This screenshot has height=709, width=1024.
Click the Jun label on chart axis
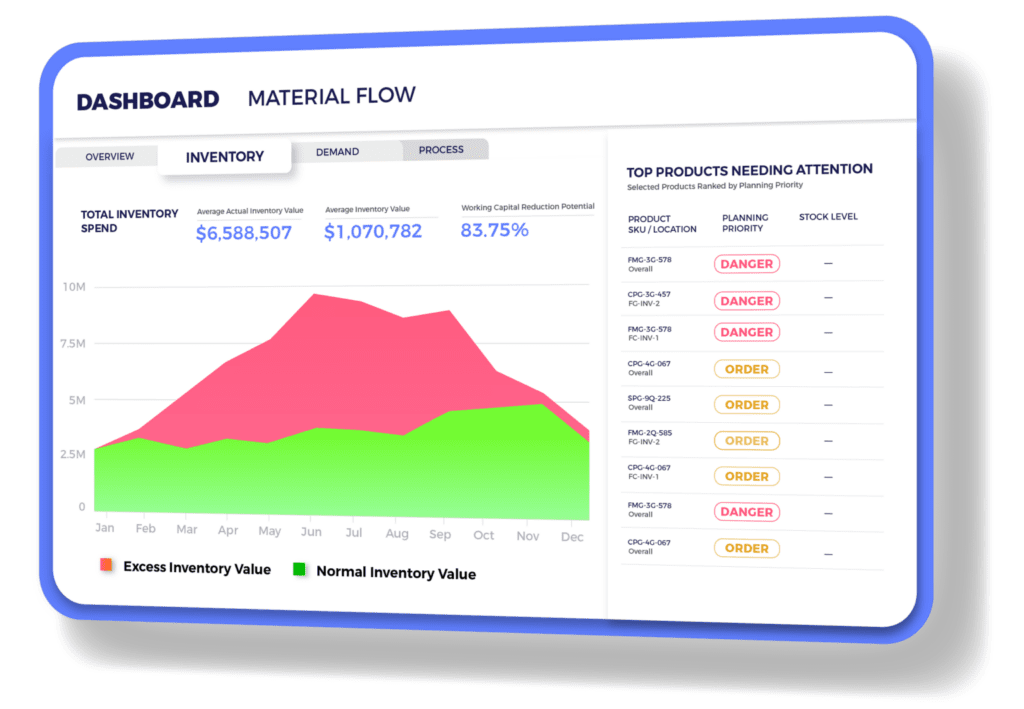click(x=311, y=531)
